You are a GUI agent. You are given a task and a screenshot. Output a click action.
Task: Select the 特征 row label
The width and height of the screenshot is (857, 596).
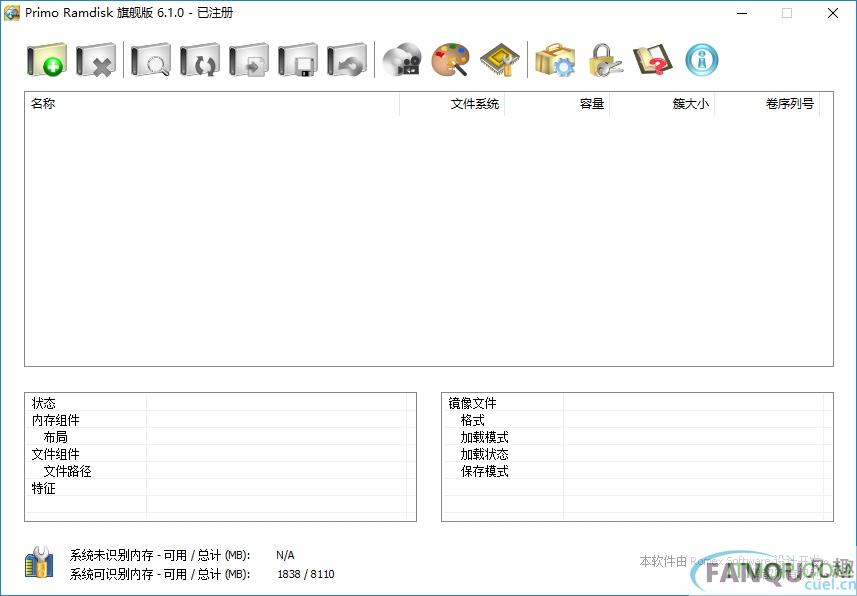click(x=44, y=488)
